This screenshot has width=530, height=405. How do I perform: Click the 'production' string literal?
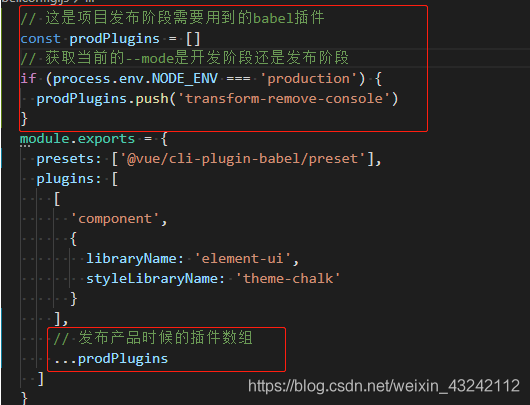308,79
